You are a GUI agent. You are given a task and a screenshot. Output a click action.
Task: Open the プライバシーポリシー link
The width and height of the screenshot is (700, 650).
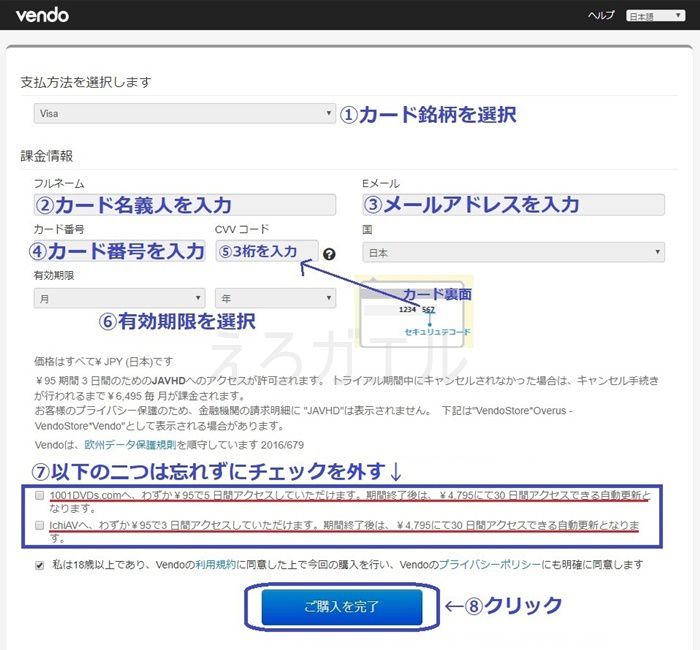490,565
